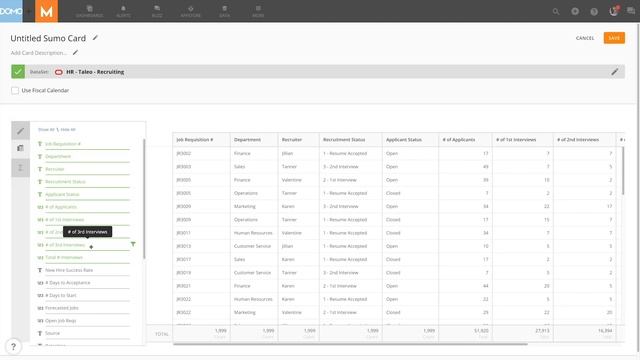Click Department column header in table

(x=254, y=140)
